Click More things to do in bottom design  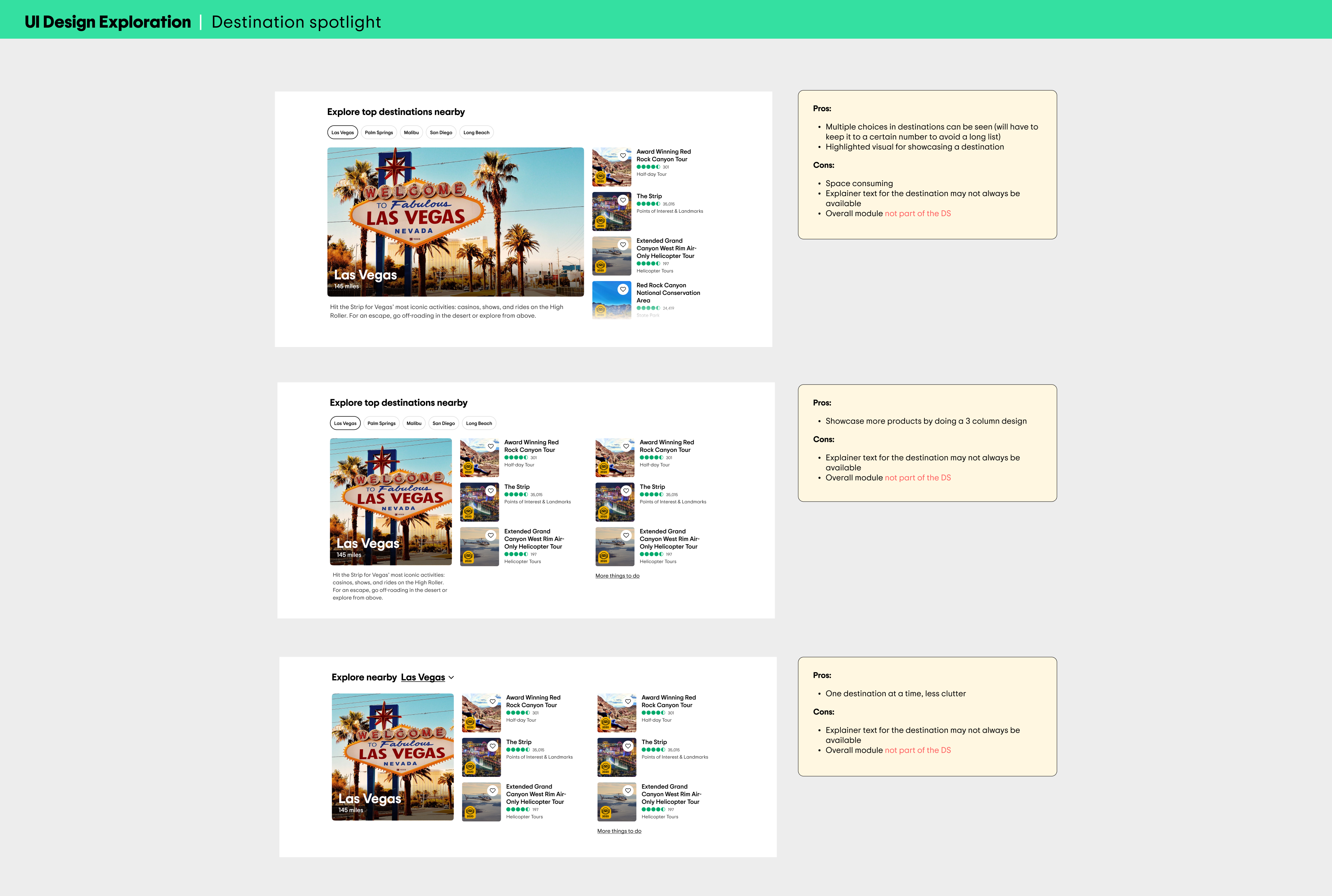point(619,831)
